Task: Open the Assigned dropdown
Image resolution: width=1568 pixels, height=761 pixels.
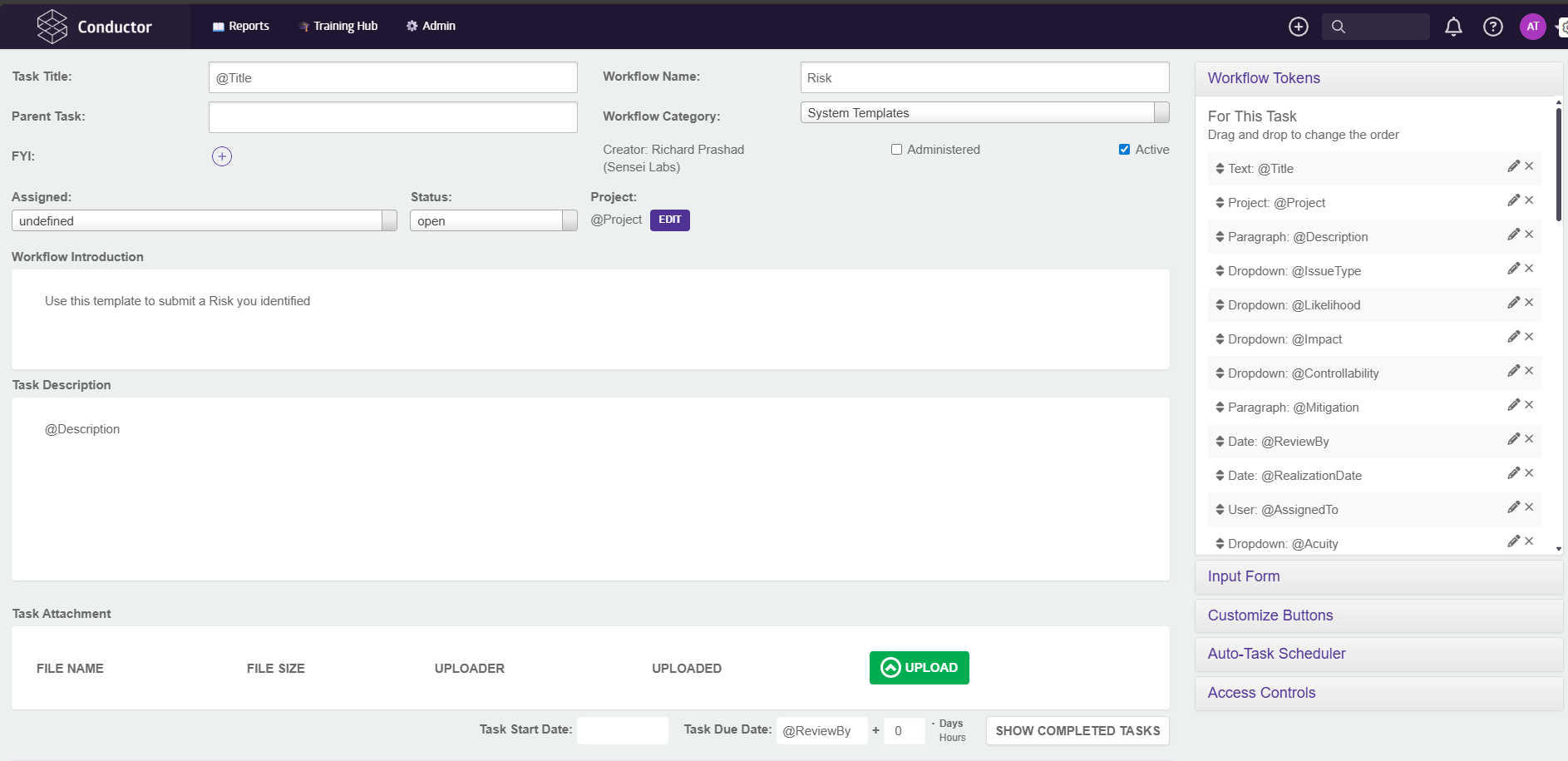Action: (x=204, y=220)
